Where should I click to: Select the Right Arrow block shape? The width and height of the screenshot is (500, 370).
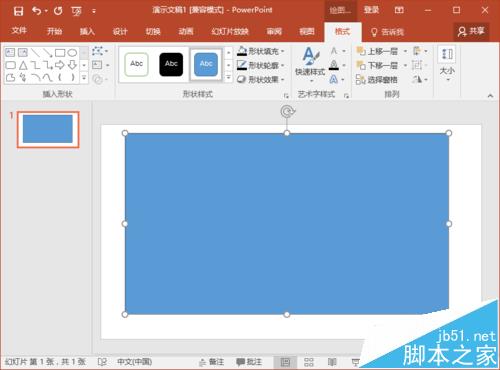(60, 65)
